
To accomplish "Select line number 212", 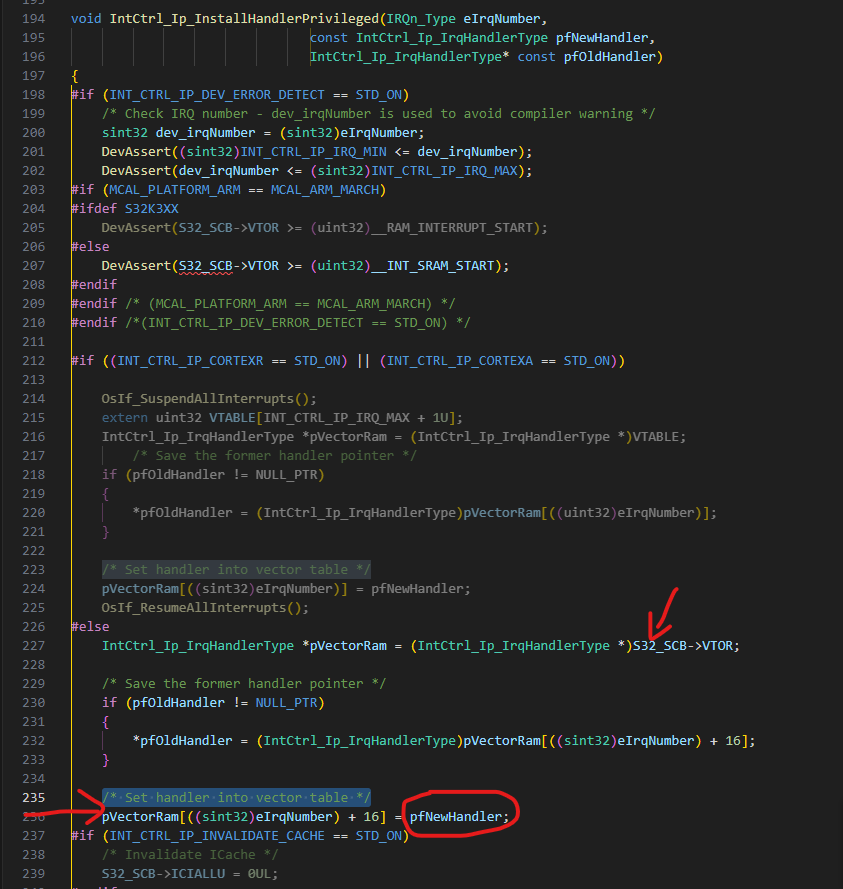I will click(x=33, y=360).
